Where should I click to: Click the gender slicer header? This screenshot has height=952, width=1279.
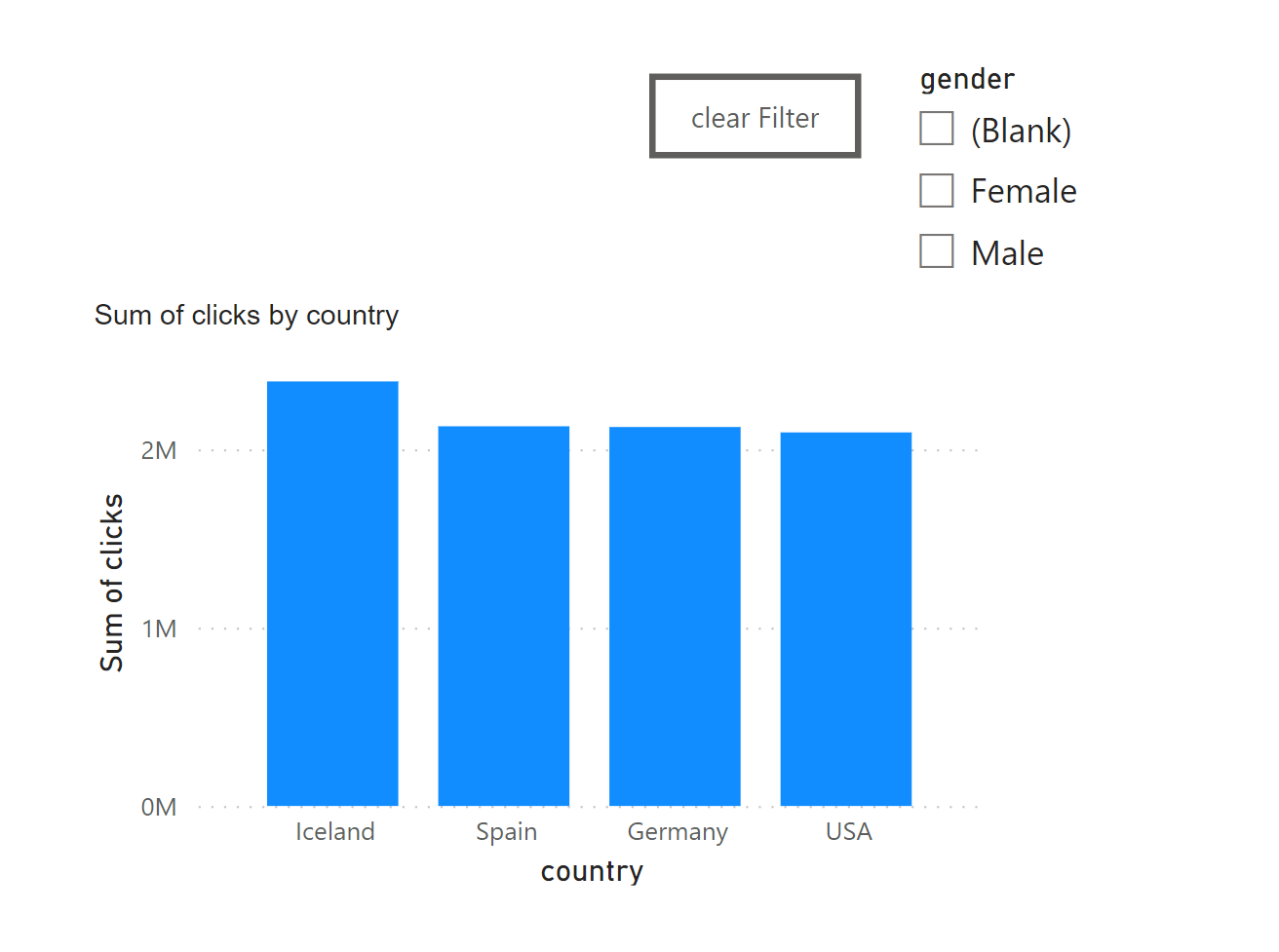coord(966,79)
